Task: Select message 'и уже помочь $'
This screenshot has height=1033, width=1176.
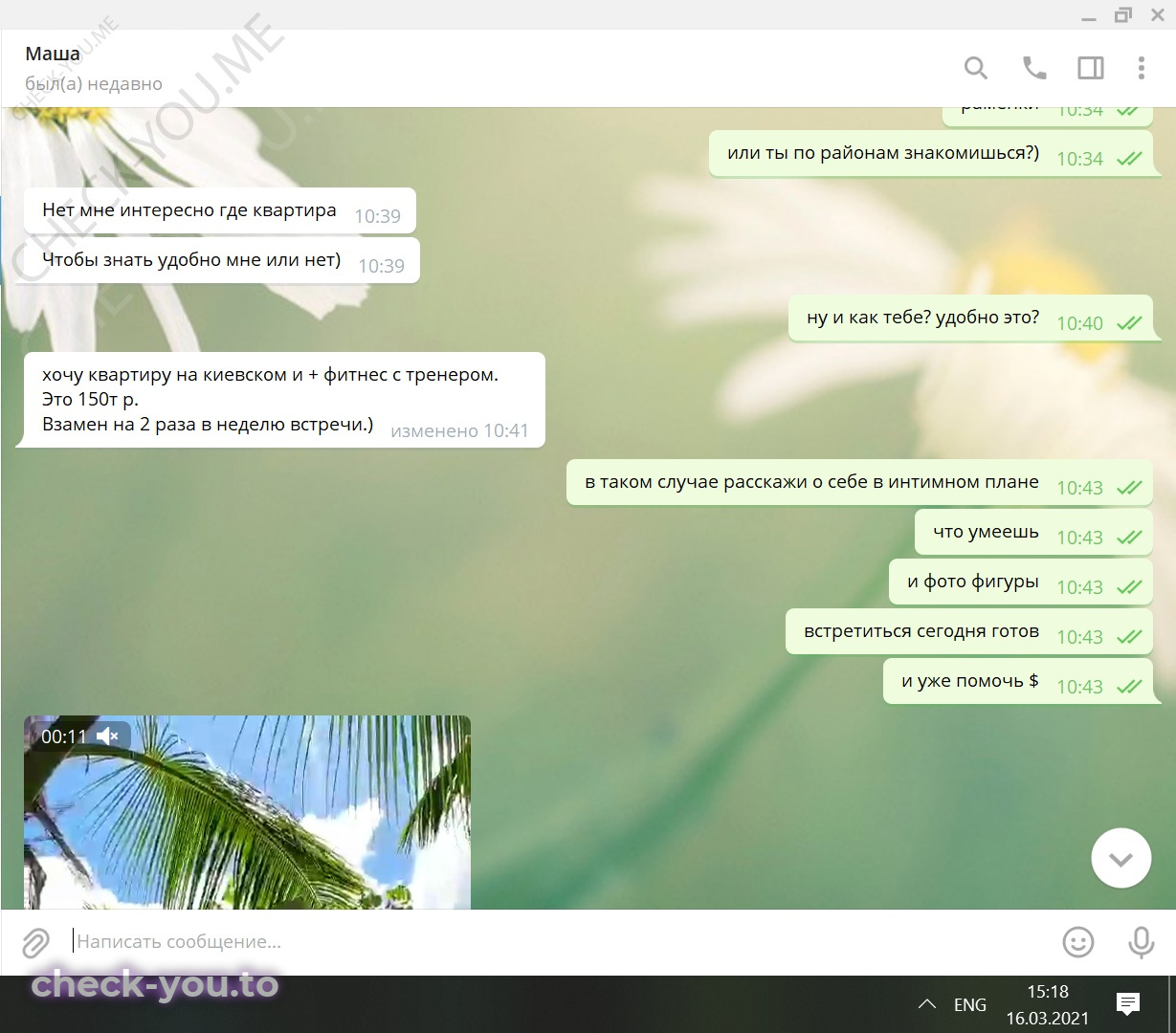Action: tap(1018, 681)
